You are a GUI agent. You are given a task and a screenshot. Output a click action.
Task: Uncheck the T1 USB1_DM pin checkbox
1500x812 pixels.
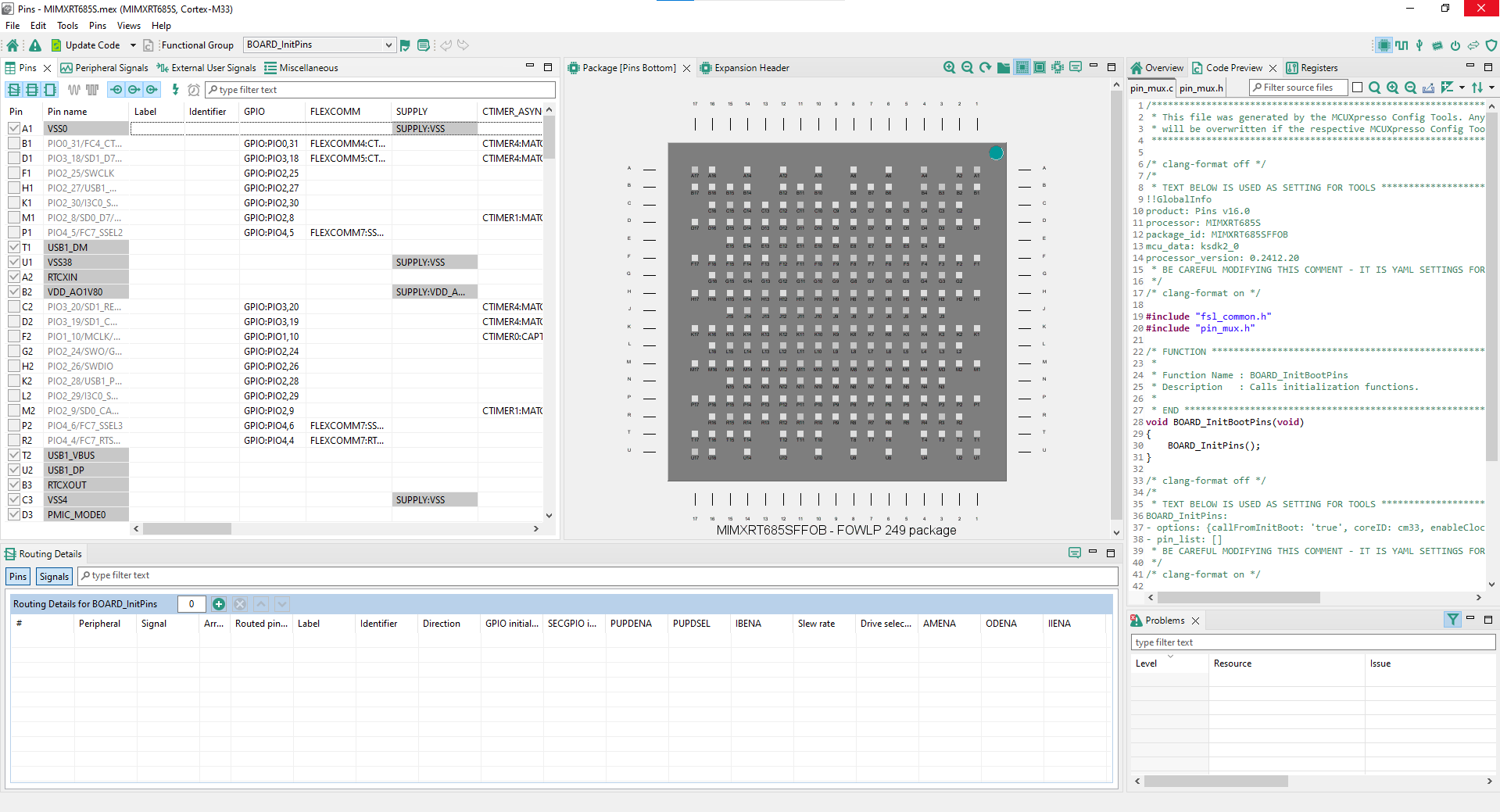click(x=14, y=247)
